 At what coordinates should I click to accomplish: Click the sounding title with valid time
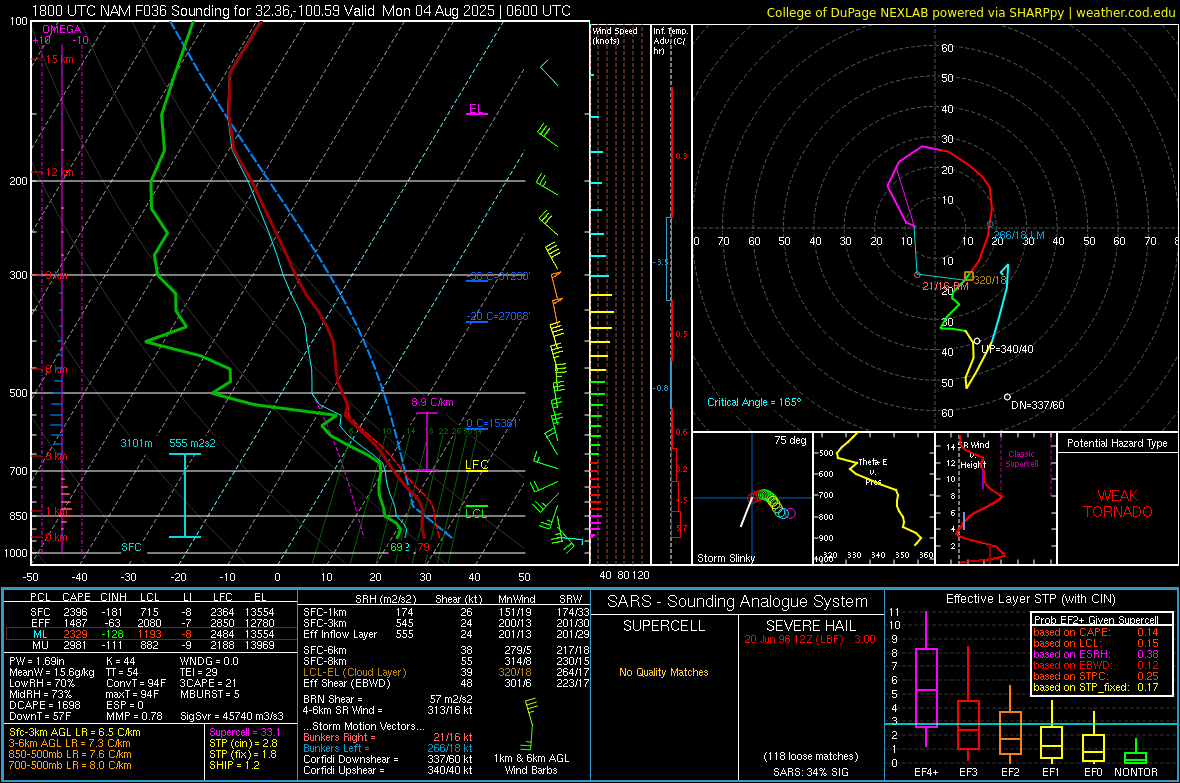tap(301, 11)
